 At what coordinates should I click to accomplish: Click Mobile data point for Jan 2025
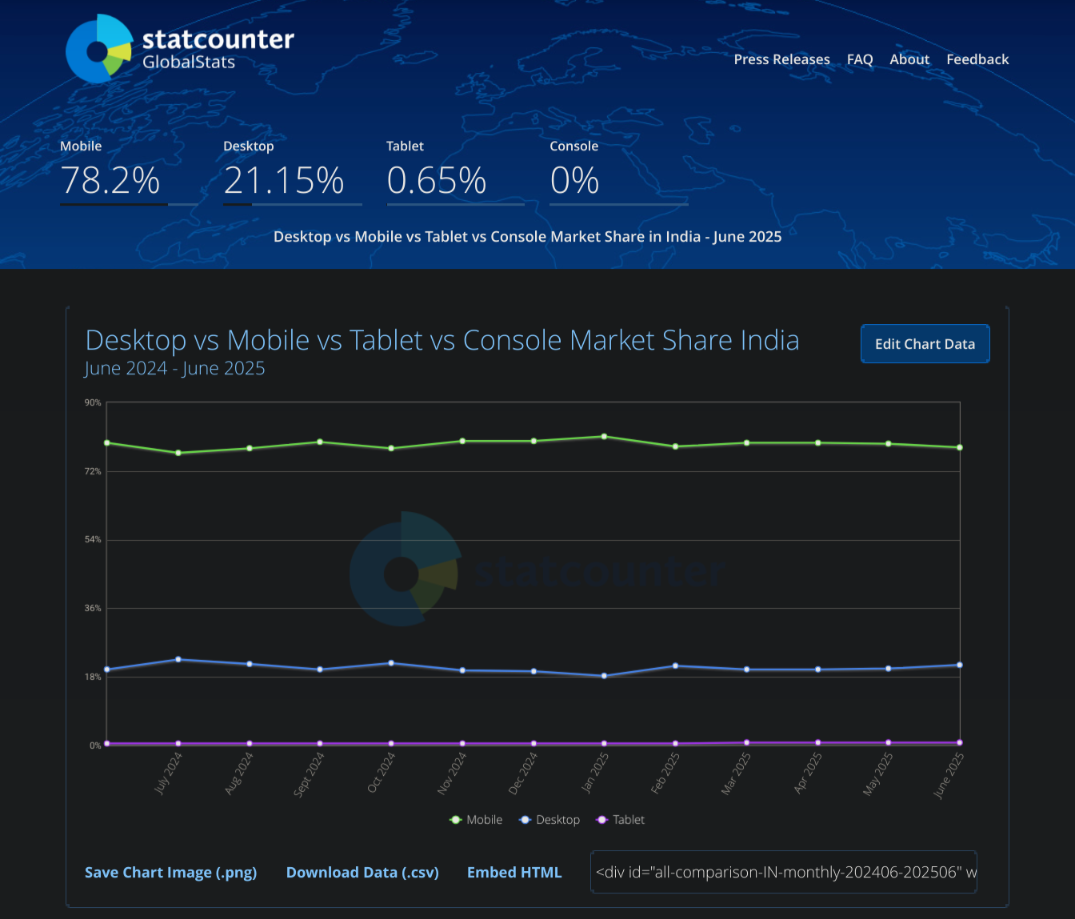click(604, 436)
